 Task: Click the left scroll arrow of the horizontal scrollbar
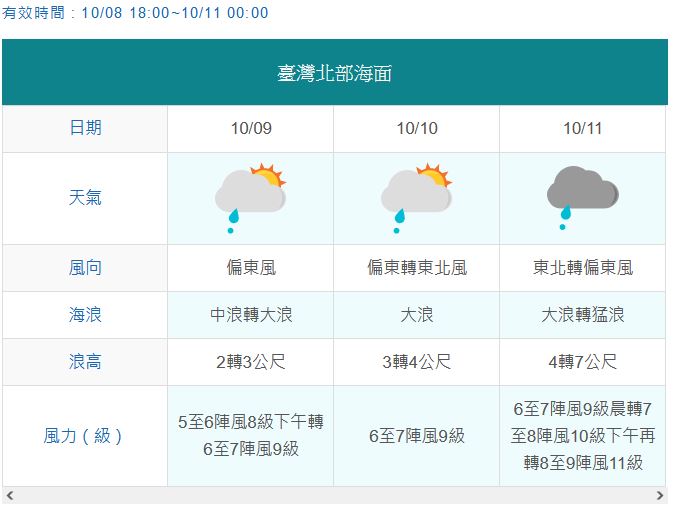tap(9, 495)
